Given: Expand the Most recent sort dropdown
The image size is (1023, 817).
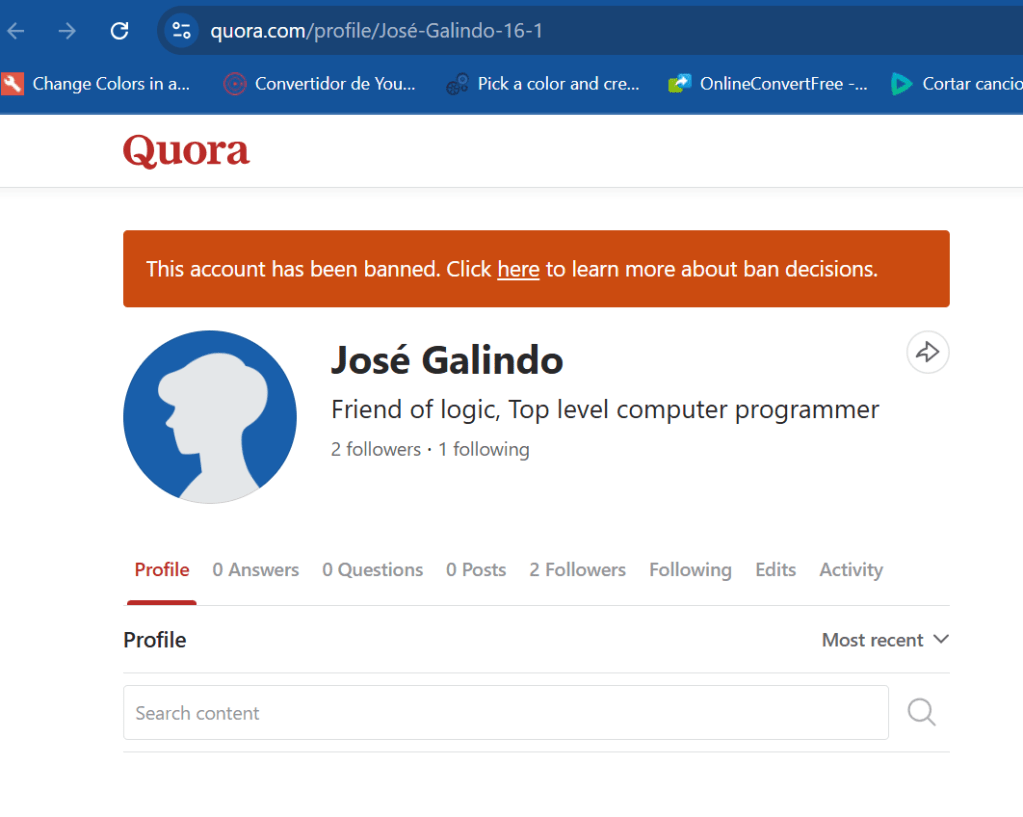Looking at the screenshot, I should click(885, 640).
